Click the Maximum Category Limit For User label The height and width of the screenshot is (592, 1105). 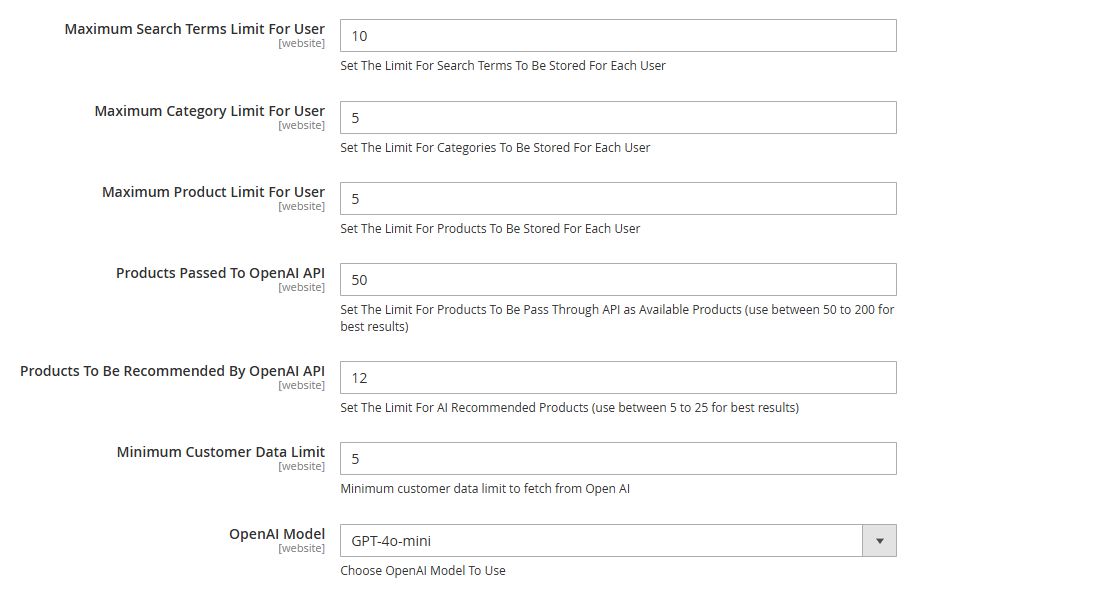click(209, 111)
